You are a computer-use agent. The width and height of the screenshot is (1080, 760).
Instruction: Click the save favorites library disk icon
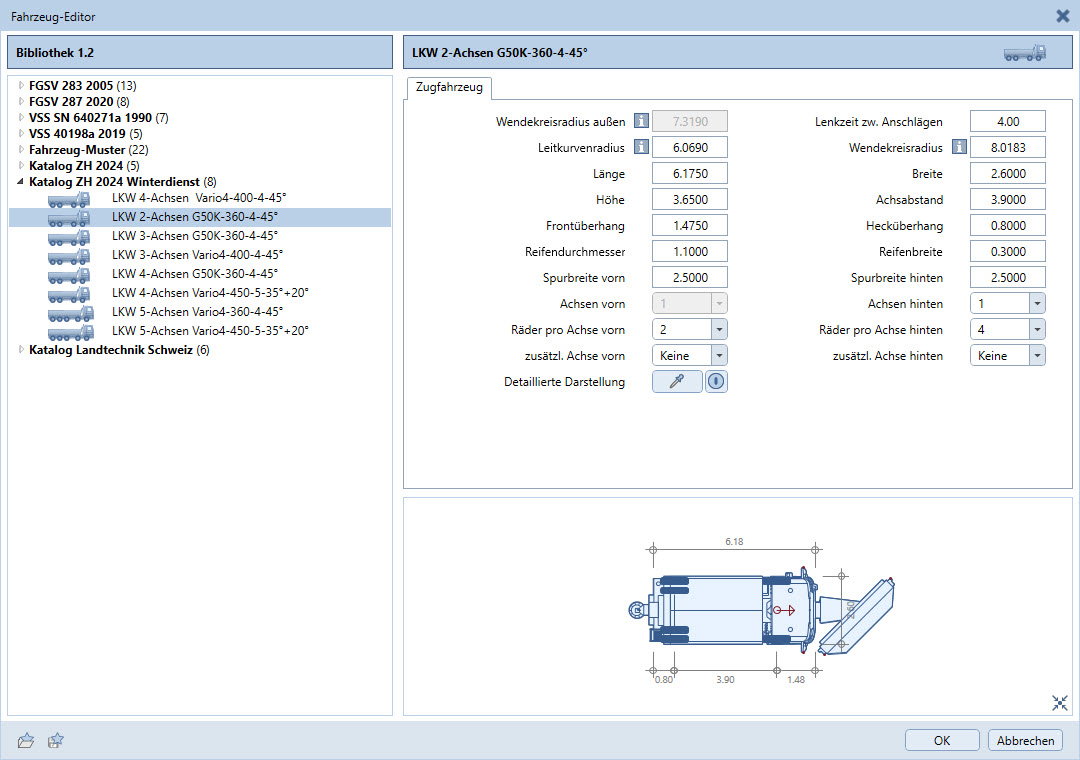pyautogui.click(x=57, y=741)
